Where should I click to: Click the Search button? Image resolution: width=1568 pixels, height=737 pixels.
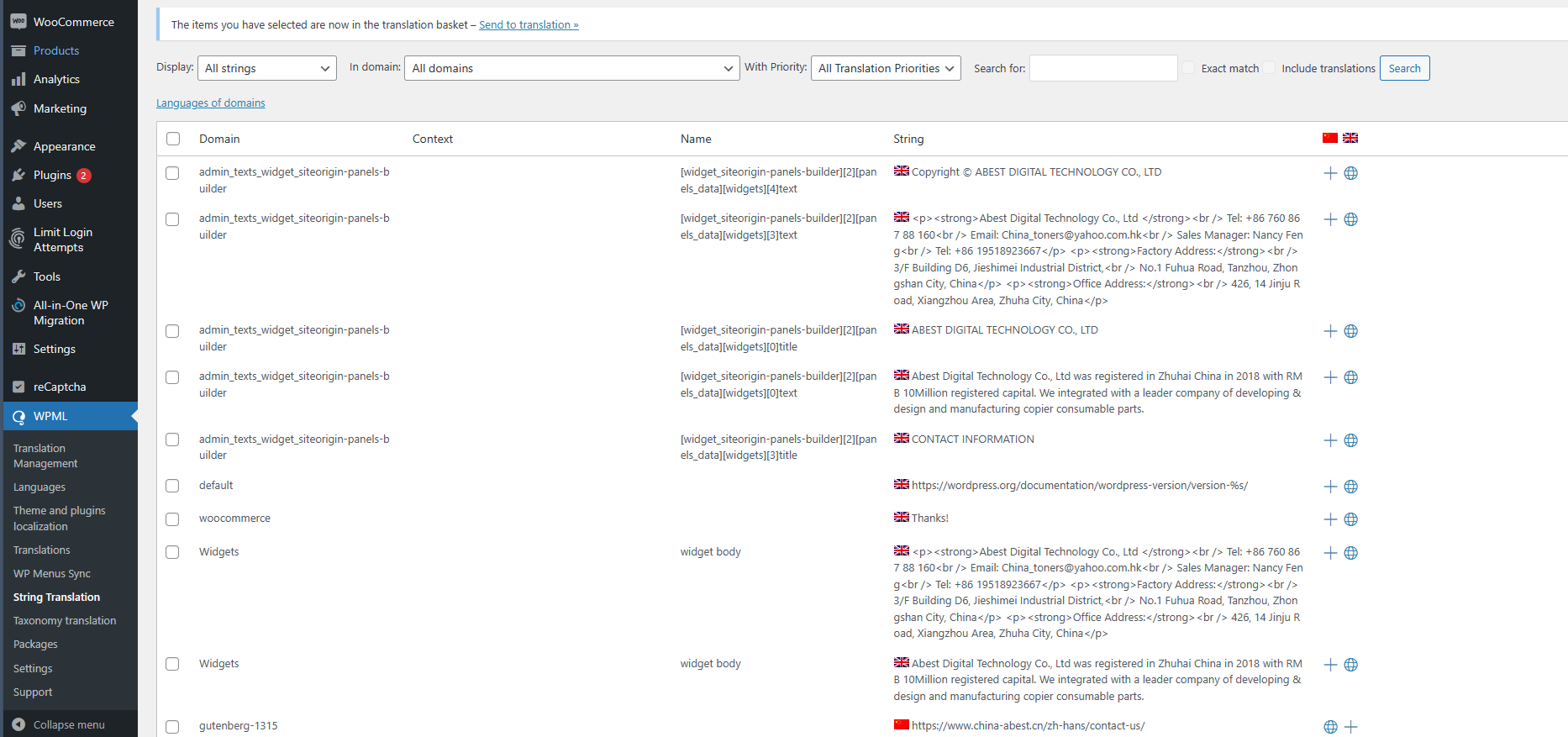coord(1404,68)
